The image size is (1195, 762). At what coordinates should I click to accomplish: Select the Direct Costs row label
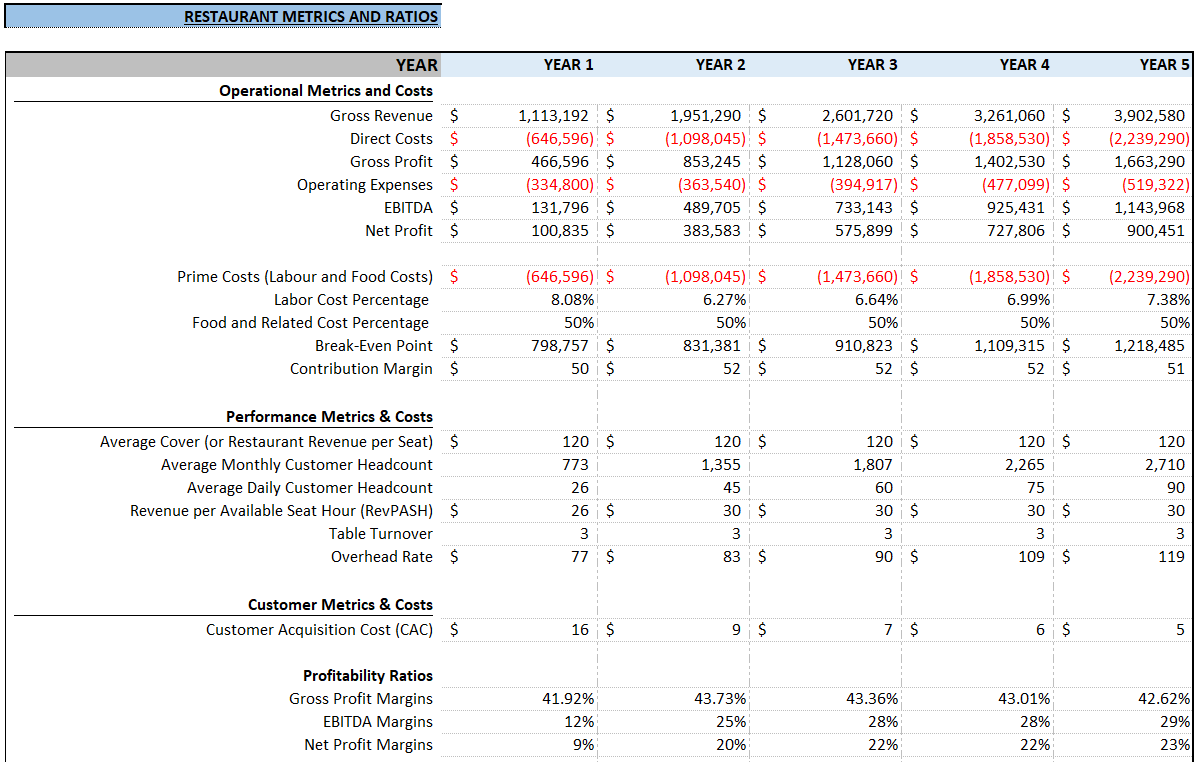391,139
